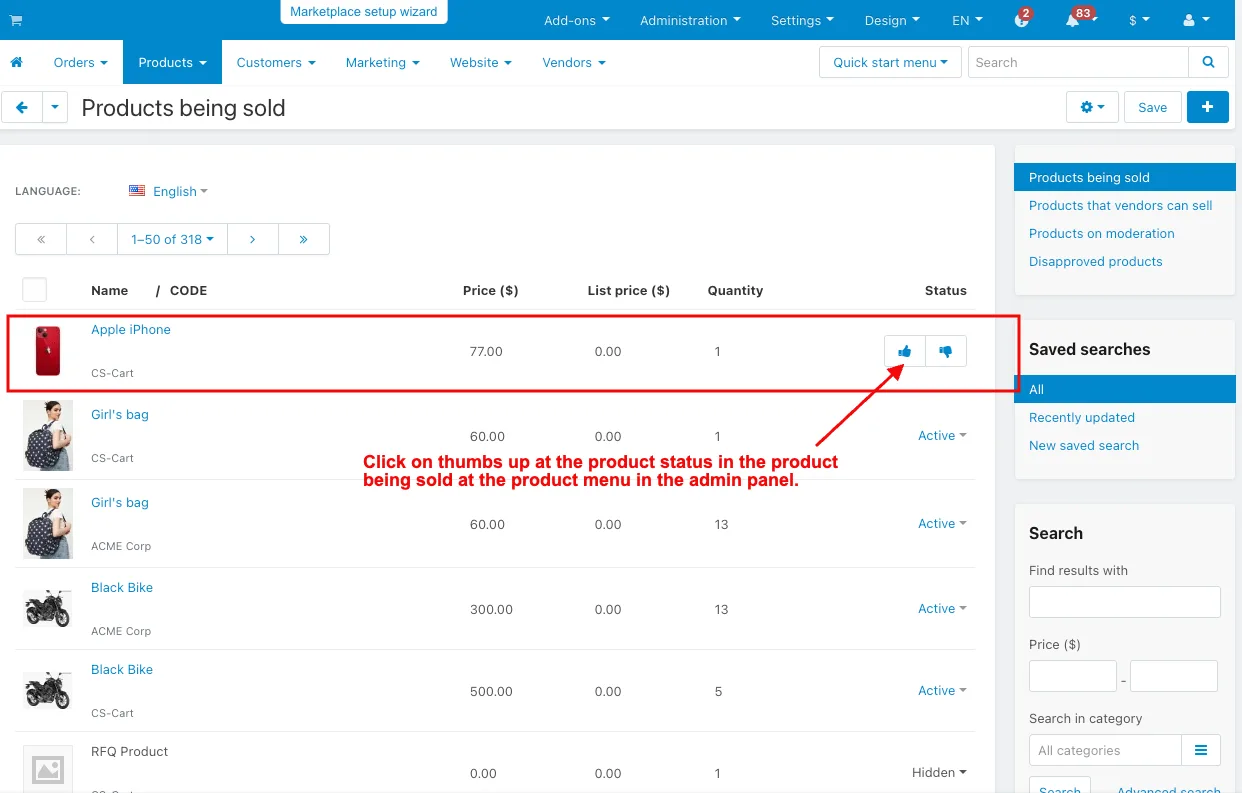
Task: Click the Find results with input field
Action: coord(1124,602)
